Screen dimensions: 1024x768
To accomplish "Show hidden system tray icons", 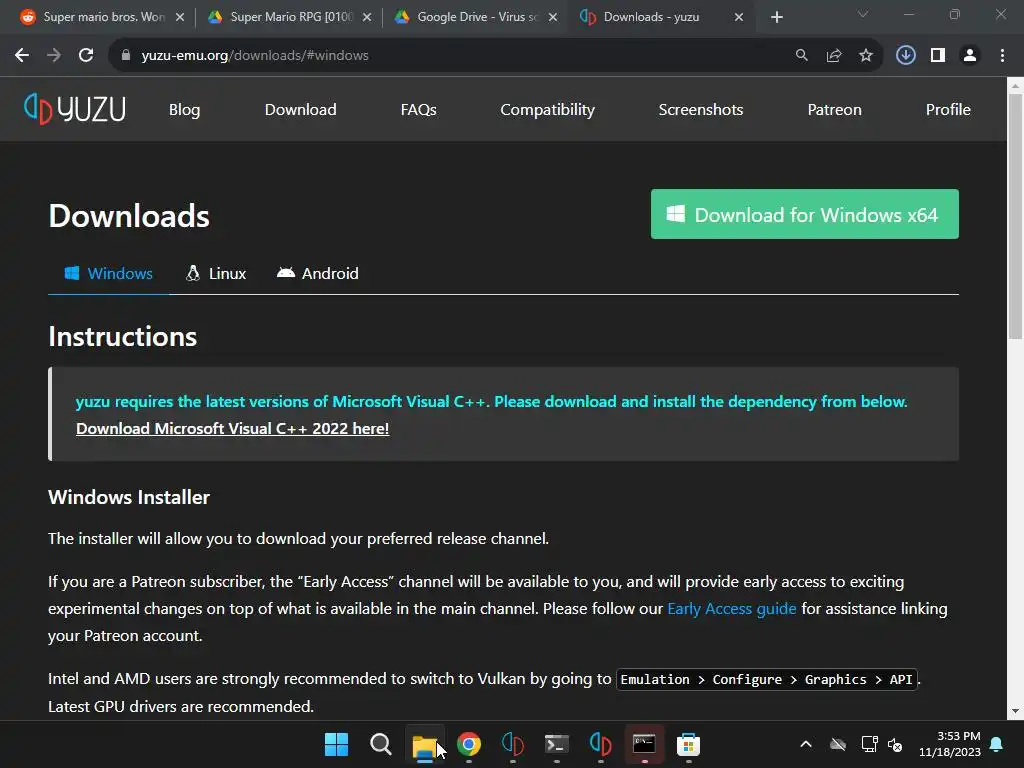I will coord(806,744).
